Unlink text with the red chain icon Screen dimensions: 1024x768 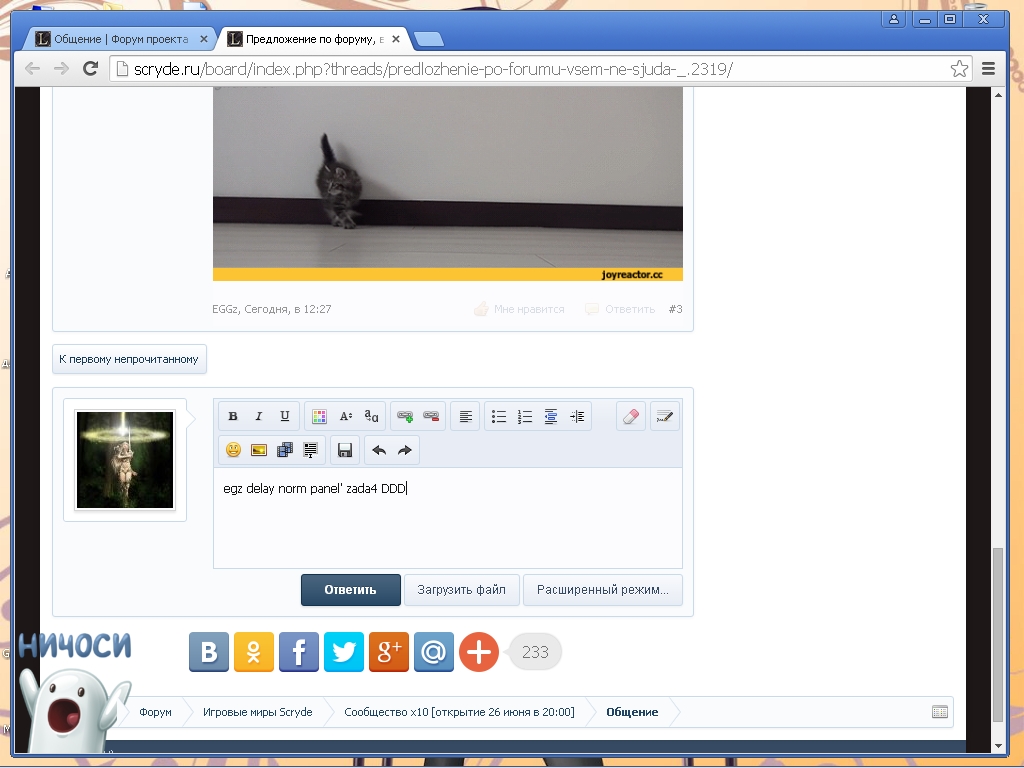point(430,415)
